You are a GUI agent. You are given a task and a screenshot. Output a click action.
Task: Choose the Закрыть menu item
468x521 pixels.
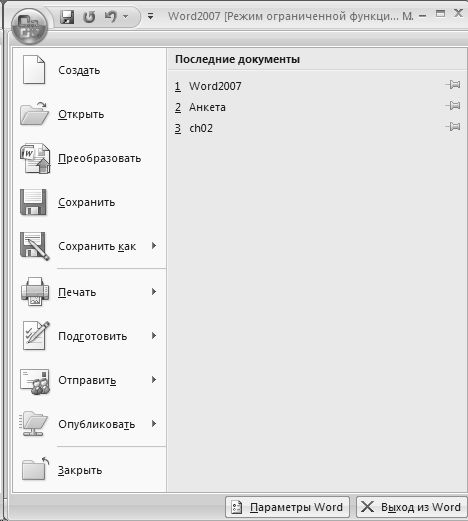pyautogui.click(x=89, y=470)
